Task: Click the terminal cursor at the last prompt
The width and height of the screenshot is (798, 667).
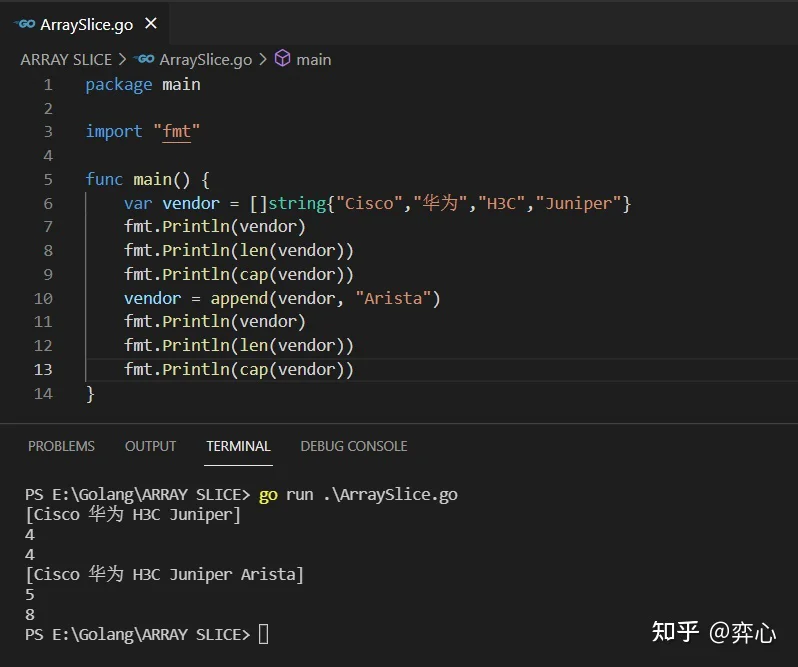Action: pyautogui.click(x=263, y=634)
